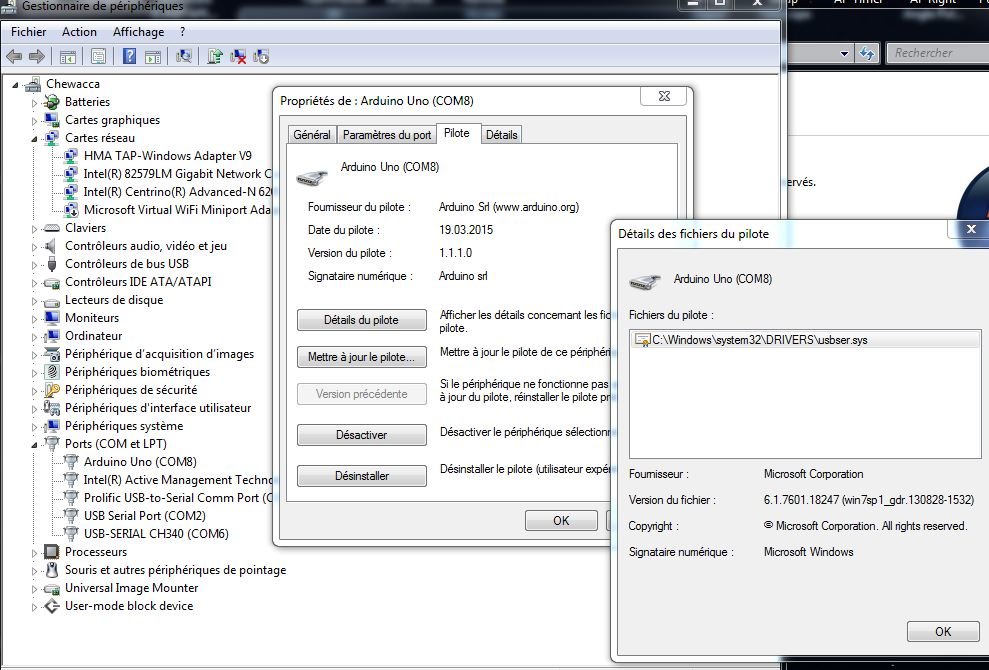Image resolution: width=989 pixels, height=670 pixels.
Task: Click the Rechercher search field
Action: click(938, 54)
